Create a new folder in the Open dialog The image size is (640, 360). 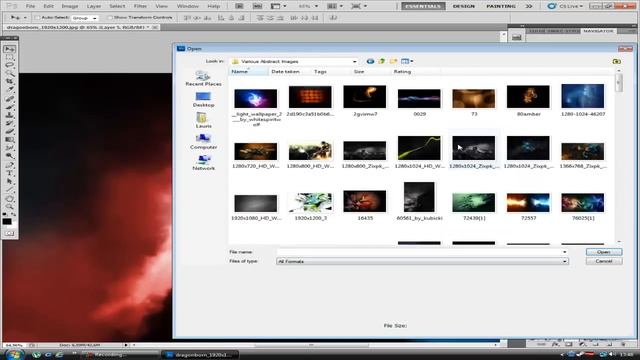393,61
